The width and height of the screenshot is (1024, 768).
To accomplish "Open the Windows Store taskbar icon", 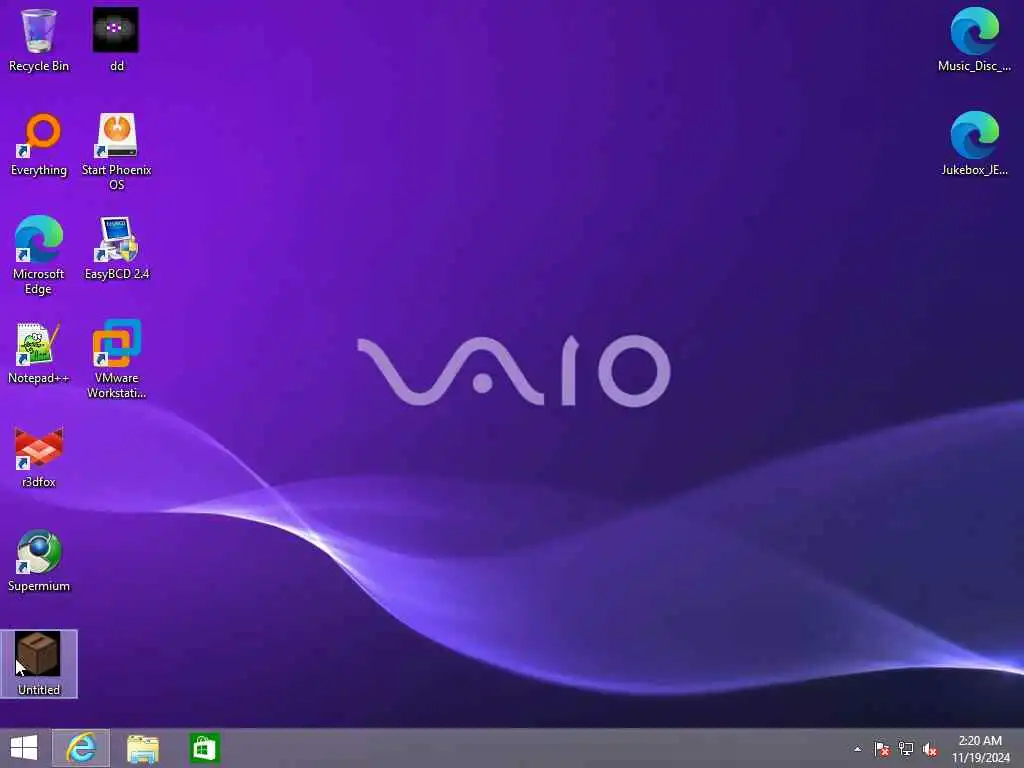I will coord(204,748).
